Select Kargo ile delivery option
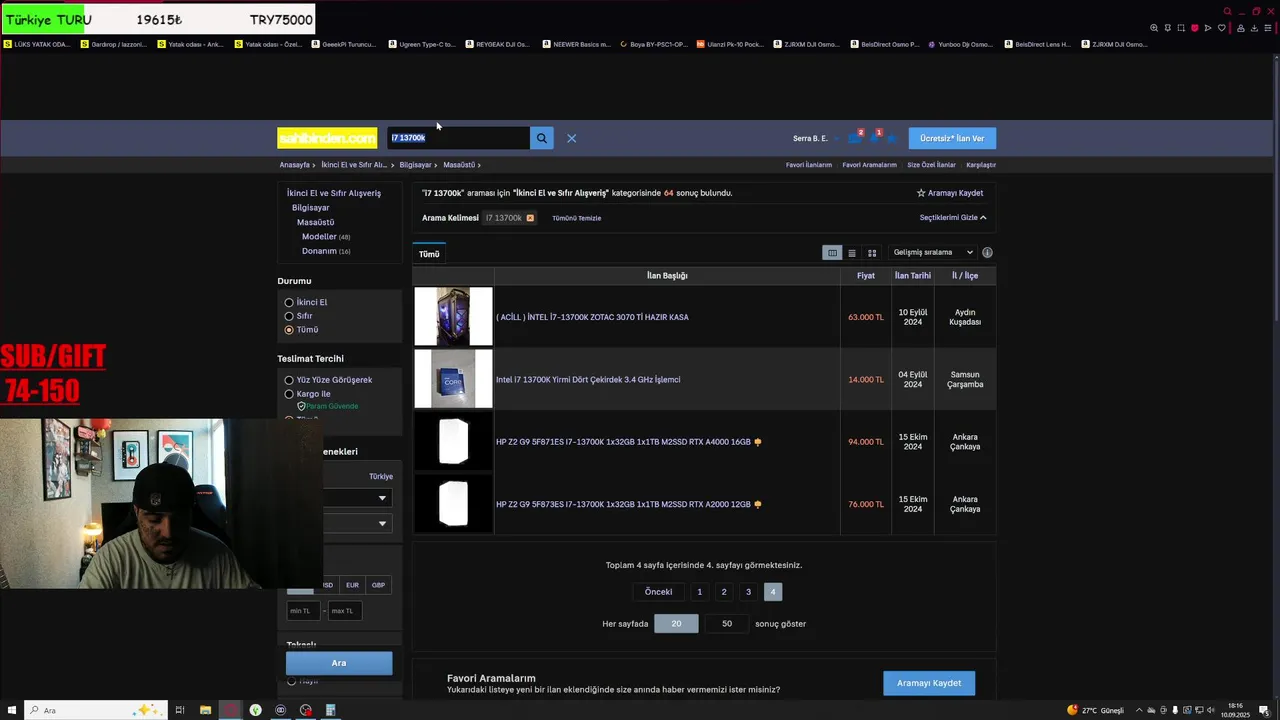Image resolution: width=1280 pixels, height=720 pixels. pyautogui.click(x=289, y=394)
